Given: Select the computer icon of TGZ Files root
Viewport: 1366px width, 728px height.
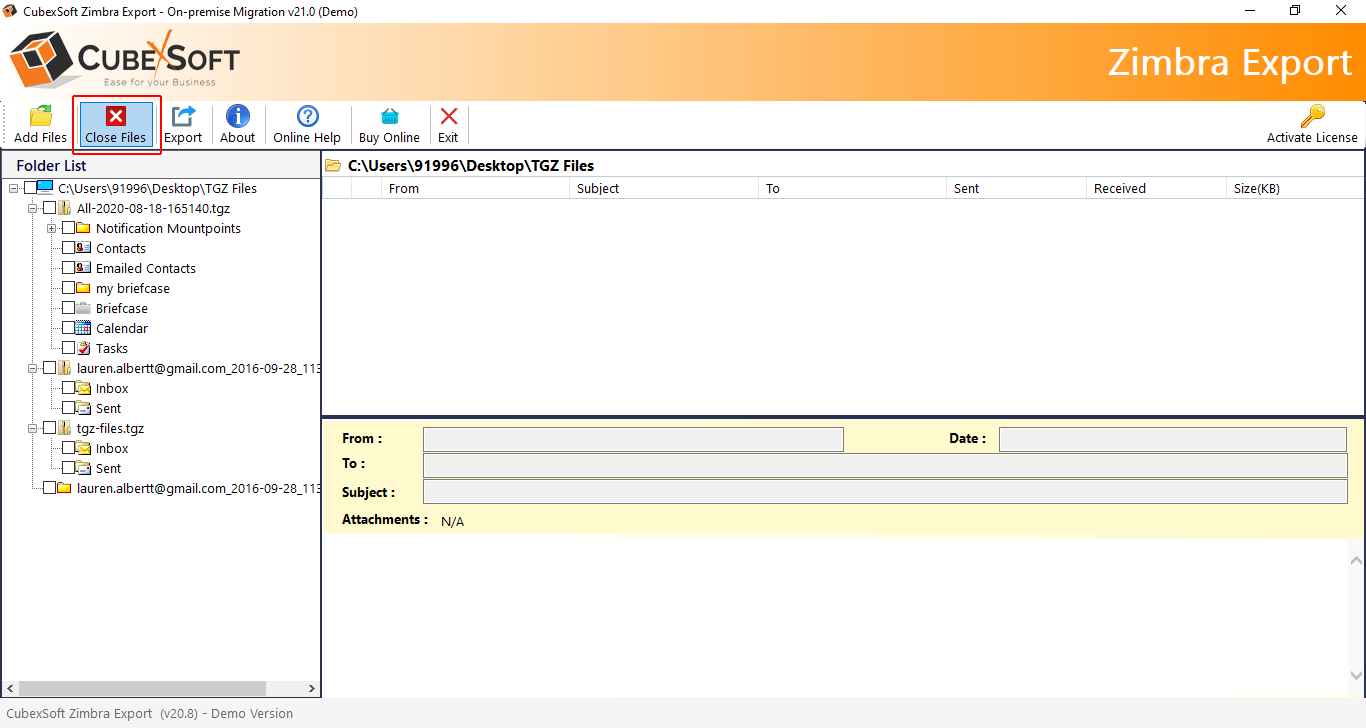Looking at the screenshot, I should [46, 188].
